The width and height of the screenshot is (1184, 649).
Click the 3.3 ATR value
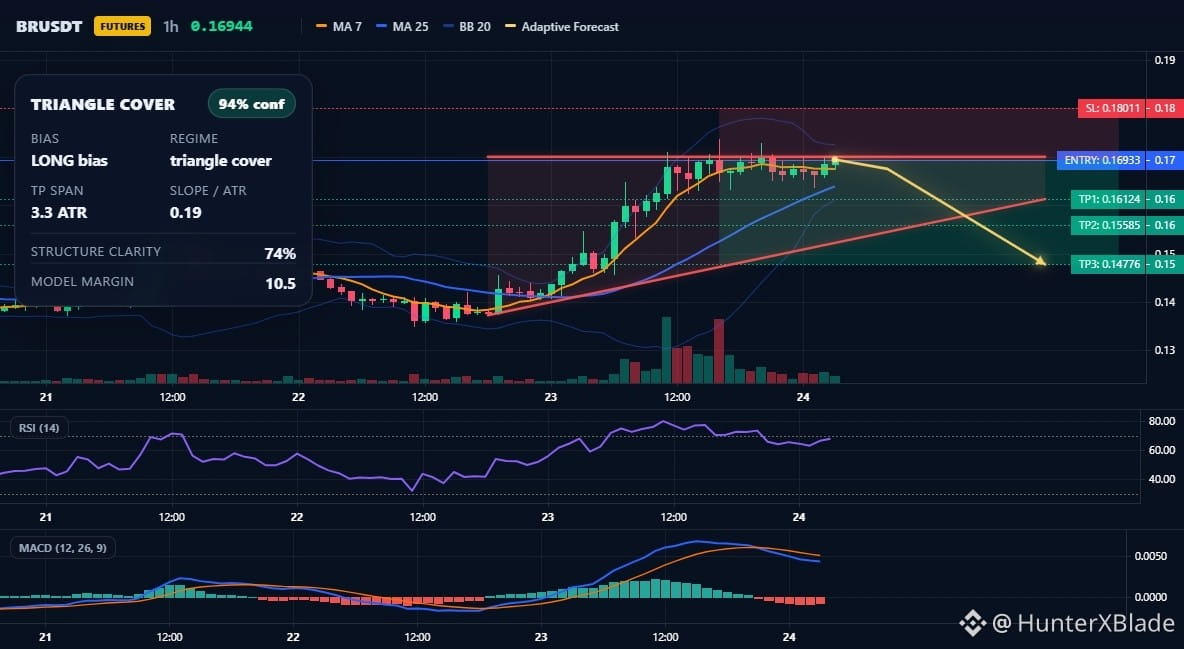click(x=59, y=212)
